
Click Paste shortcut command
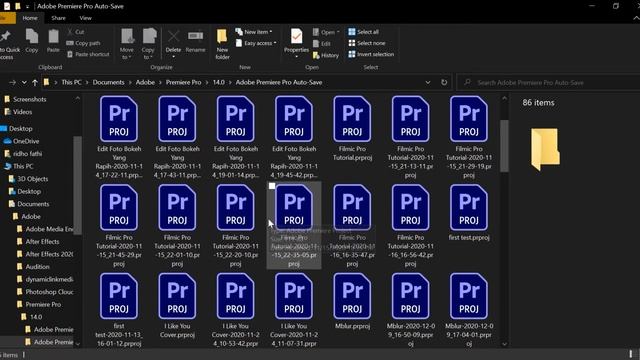(88, 54)
